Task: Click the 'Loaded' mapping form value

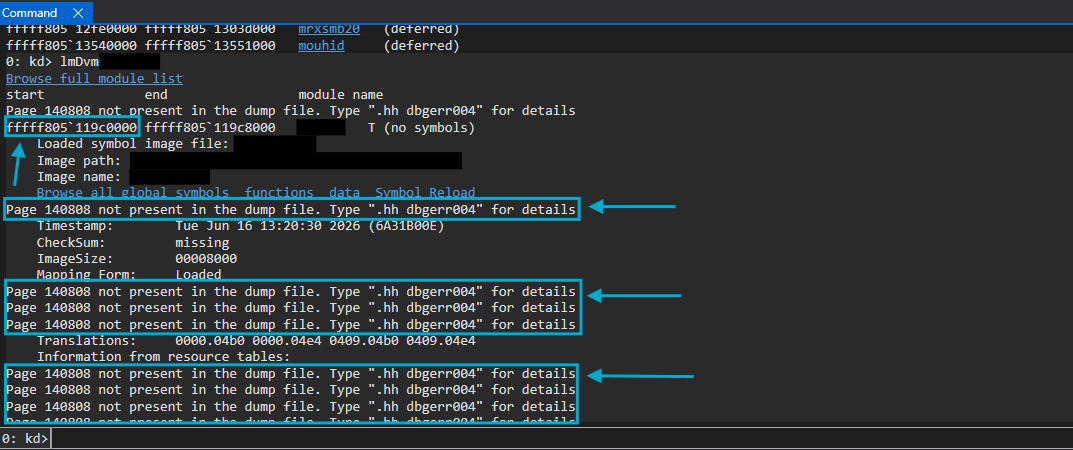Action: coord(198,274)
